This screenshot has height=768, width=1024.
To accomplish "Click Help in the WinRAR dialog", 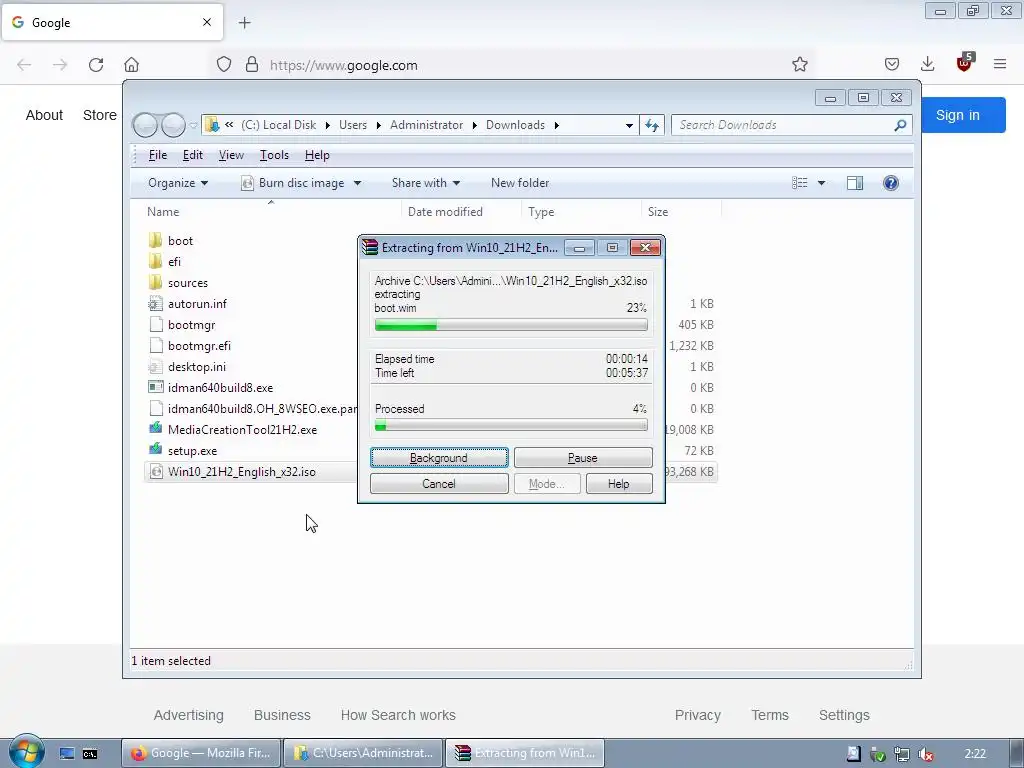I will (618, 484).
